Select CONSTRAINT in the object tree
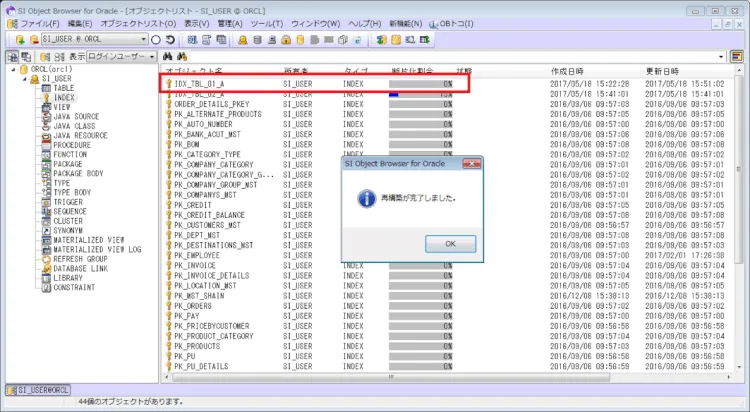The height and width of the screenshot is (412, 750). coord(74,287)
